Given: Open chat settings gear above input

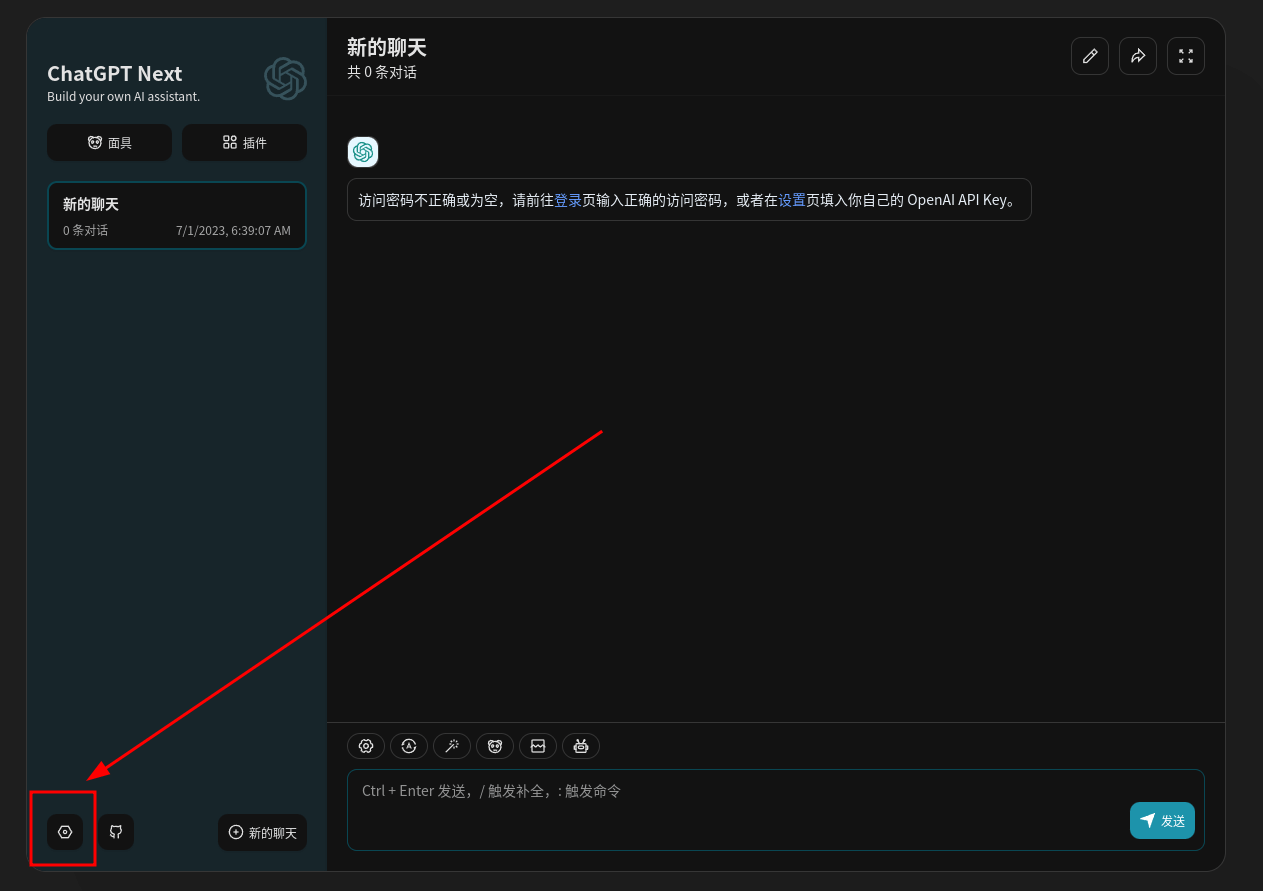Looking at the screenshot, I should click(366, 745).
